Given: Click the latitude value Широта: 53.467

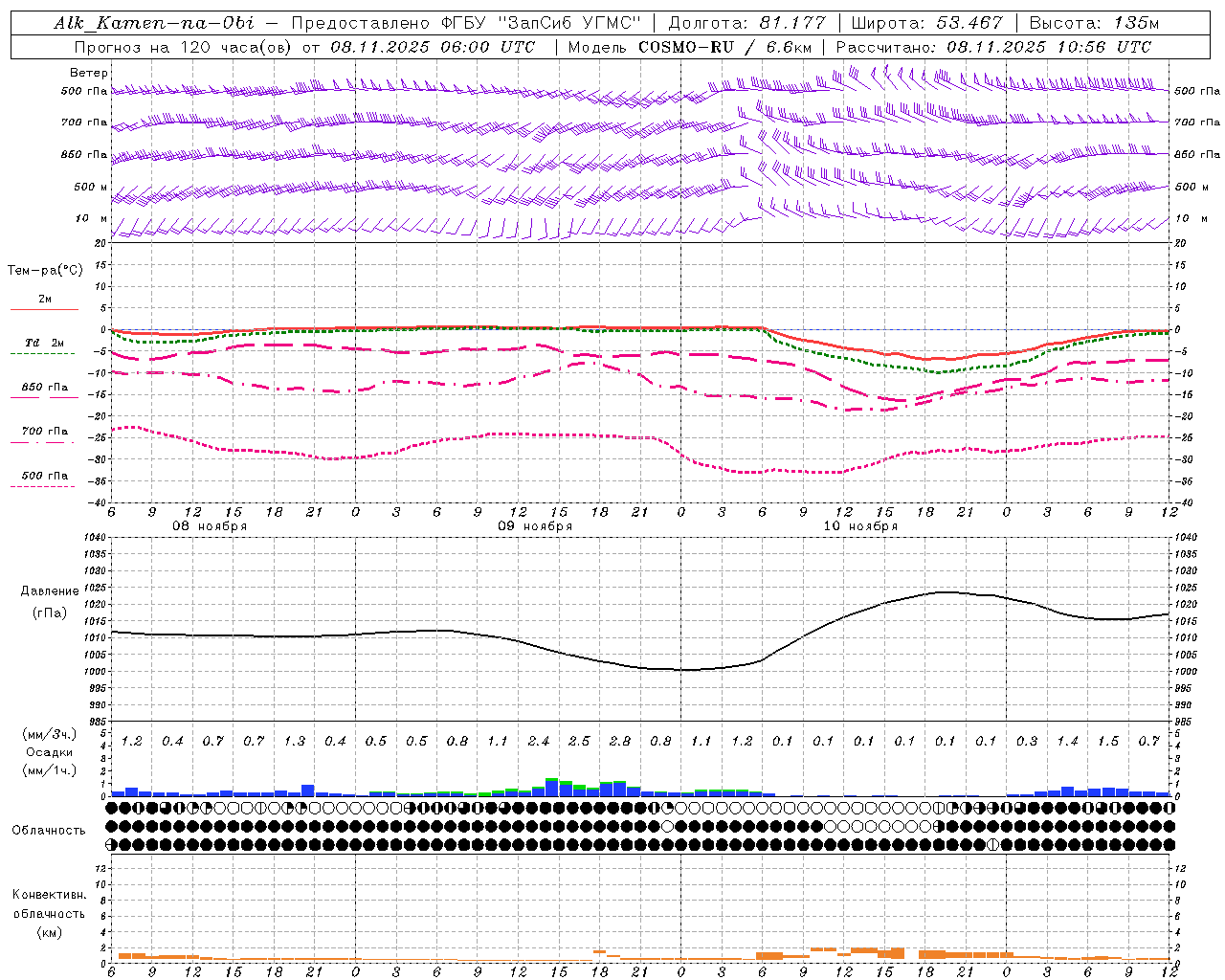Looking at the screenshot, I should click(926, 23).
